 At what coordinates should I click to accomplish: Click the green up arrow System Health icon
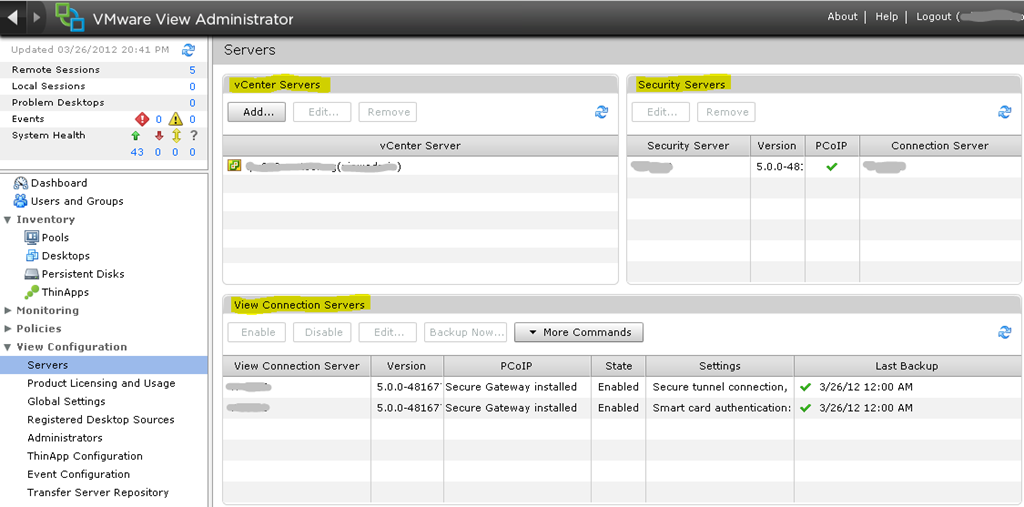(135, 136)
